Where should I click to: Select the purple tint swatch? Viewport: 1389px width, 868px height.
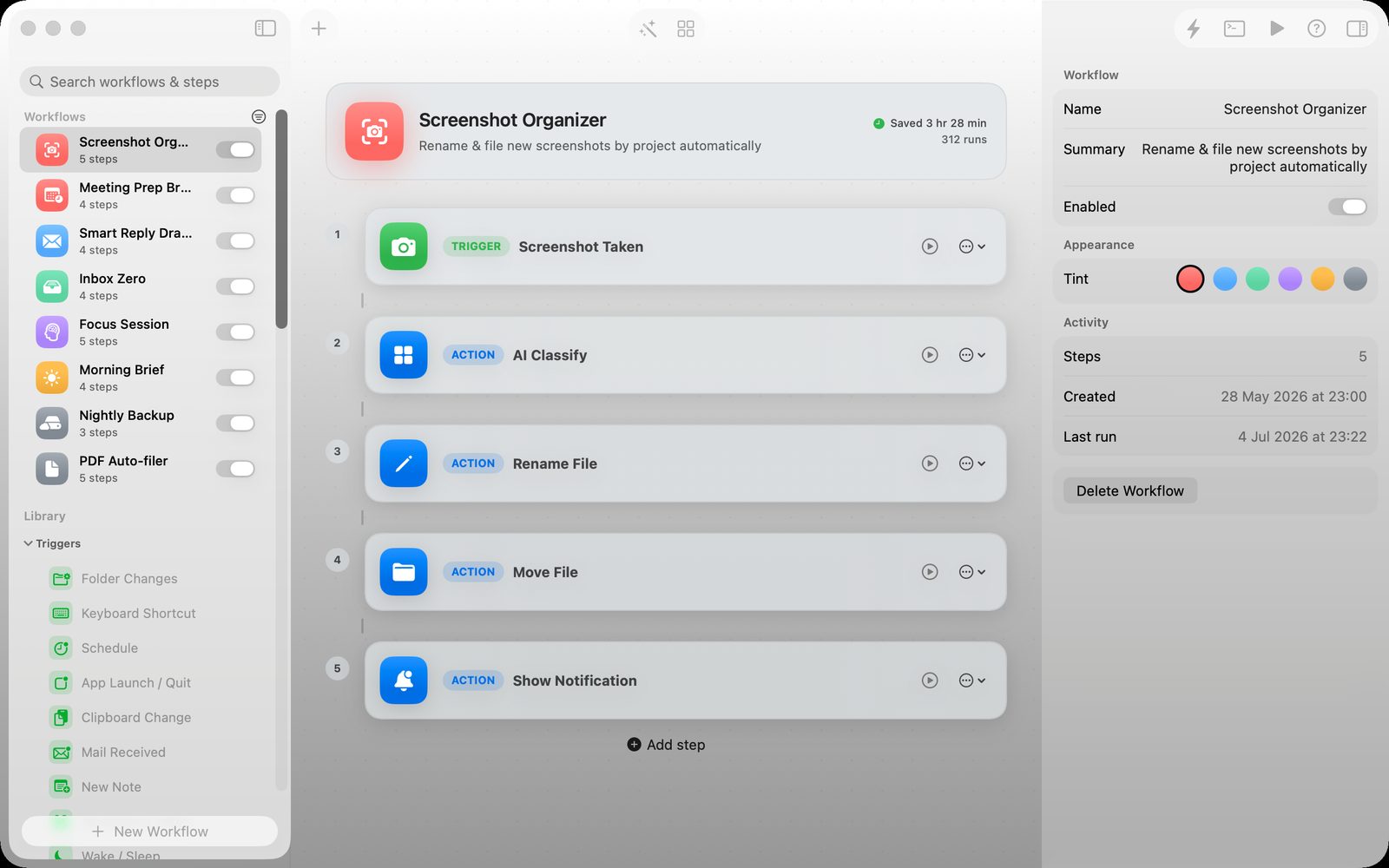click(1290, 279)
